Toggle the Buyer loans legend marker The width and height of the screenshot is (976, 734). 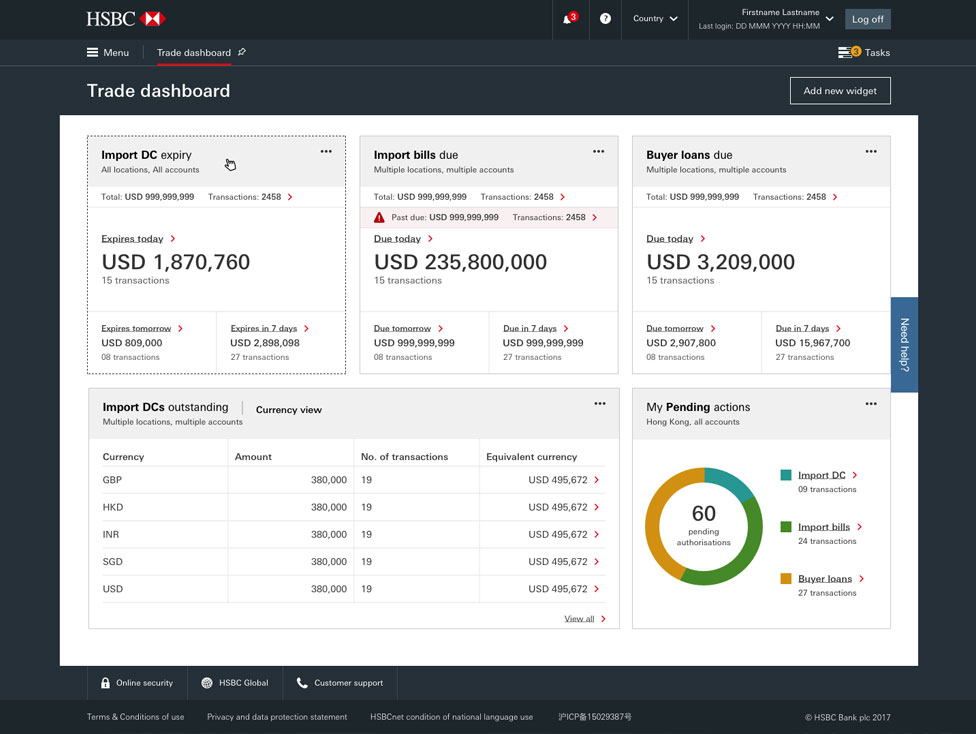[786, 578]
